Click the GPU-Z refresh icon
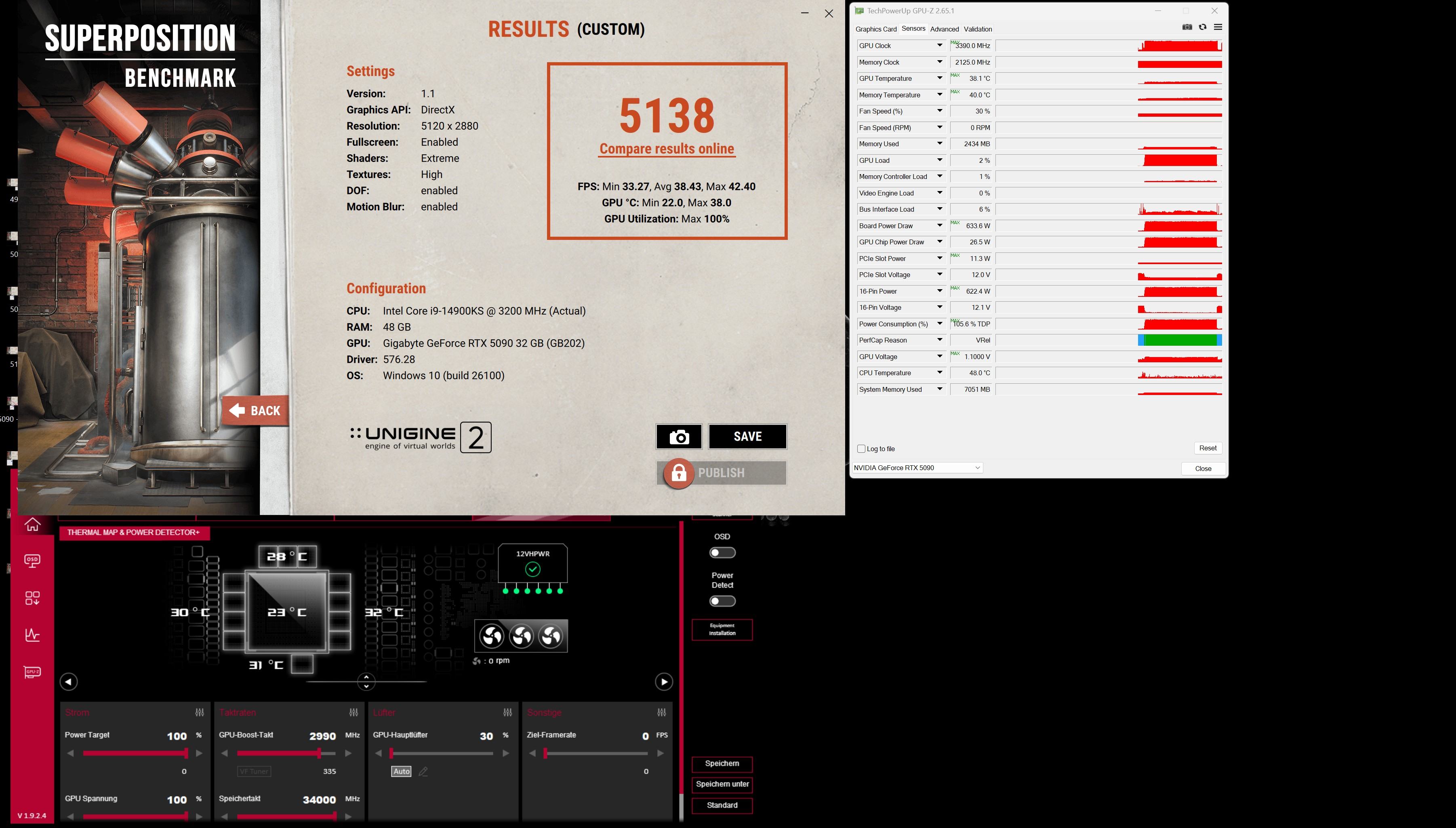The height and width of the screenshot is (828, 1456). click(1202, 27)
